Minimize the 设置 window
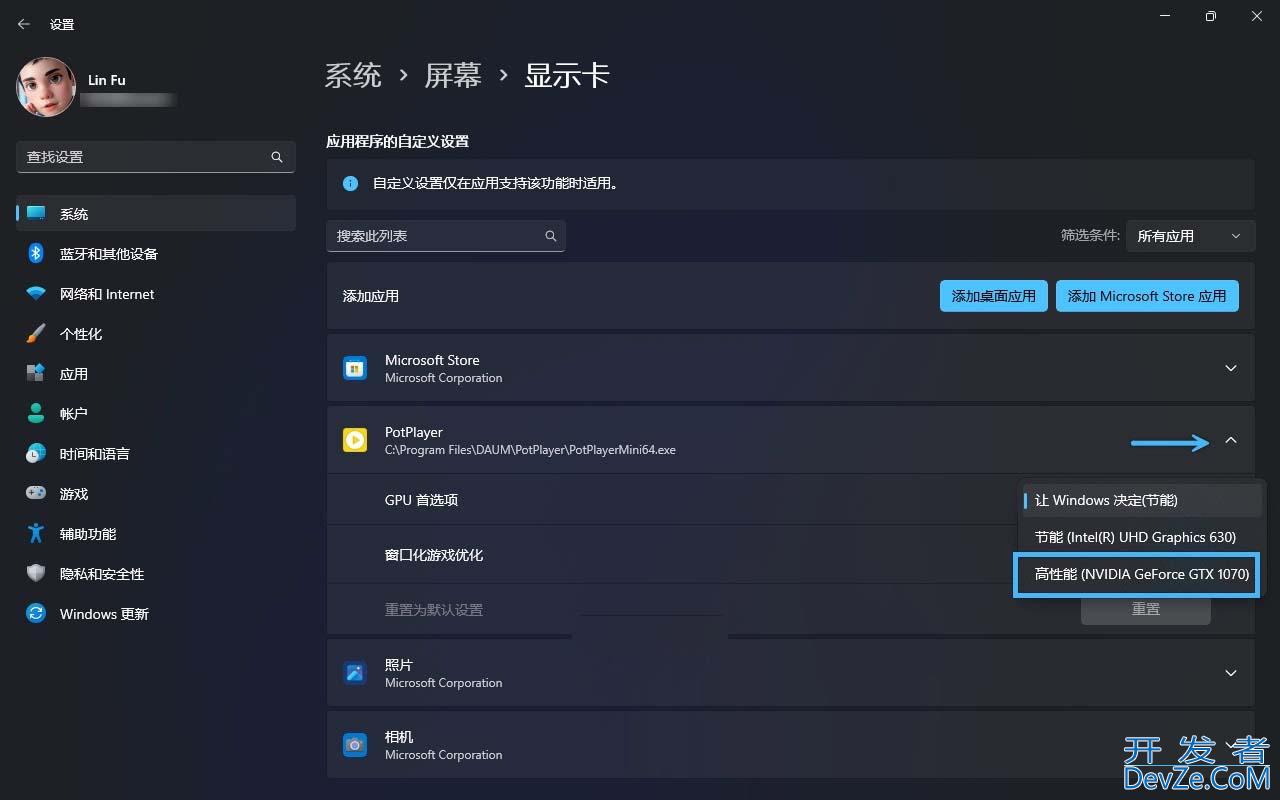This screenshot has width=1280, height=800. (x=1164, y=16)
